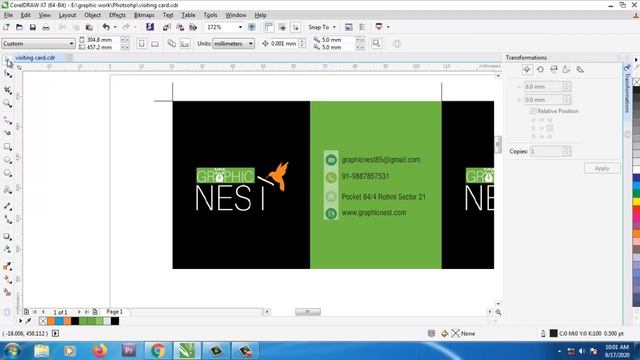
Task: Toggle Show Grid button in the toolbar
Action: pyautogui.click(x=282, y=27)
